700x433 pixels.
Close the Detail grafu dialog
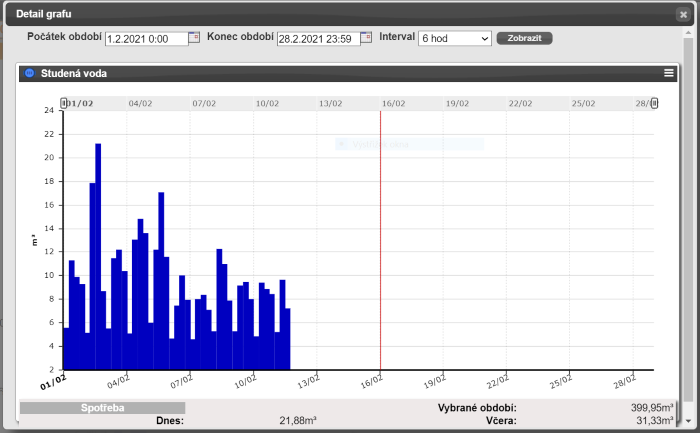(683, 14)
